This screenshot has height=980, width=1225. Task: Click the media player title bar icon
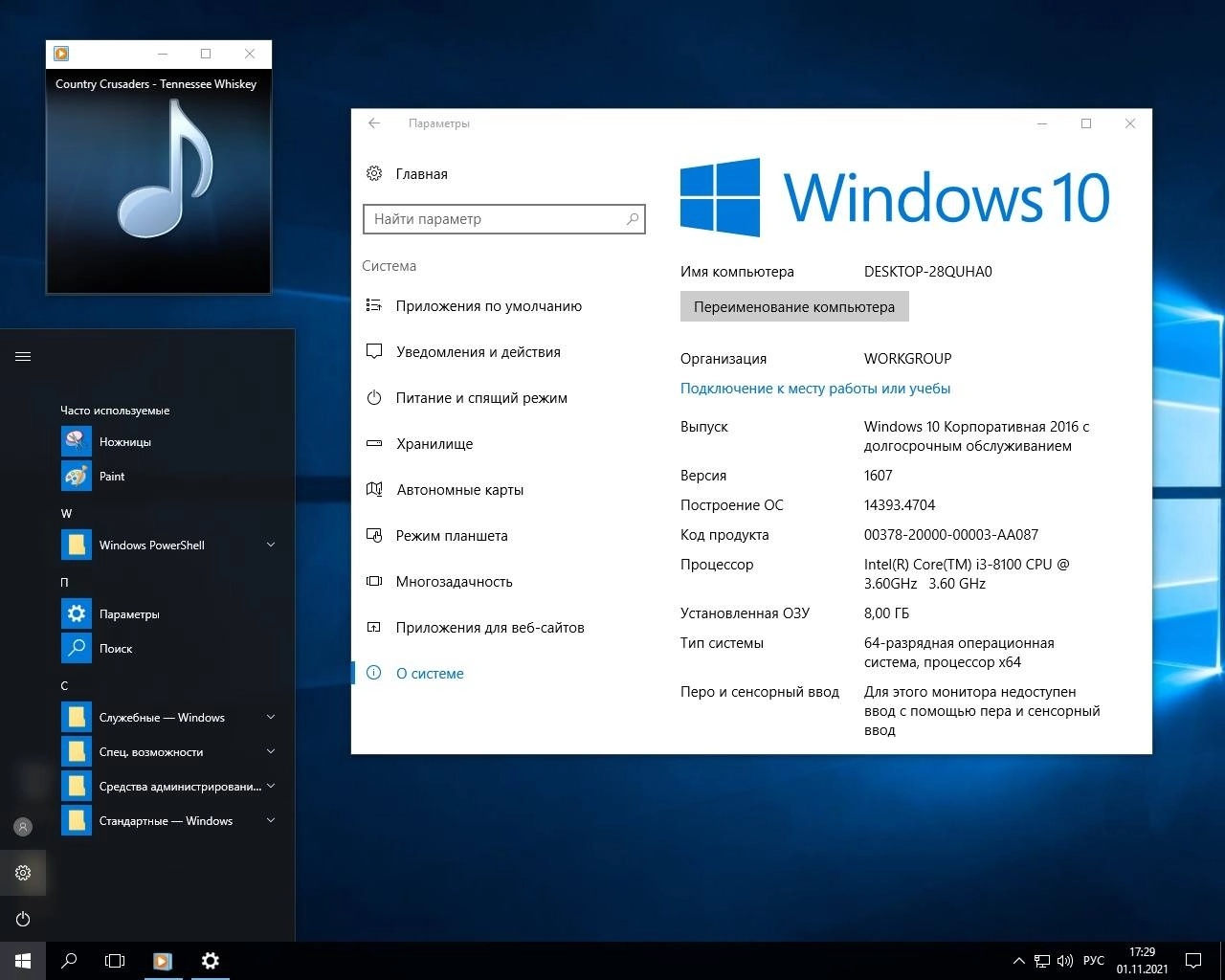pyautogui.click(x=61, y=54)
